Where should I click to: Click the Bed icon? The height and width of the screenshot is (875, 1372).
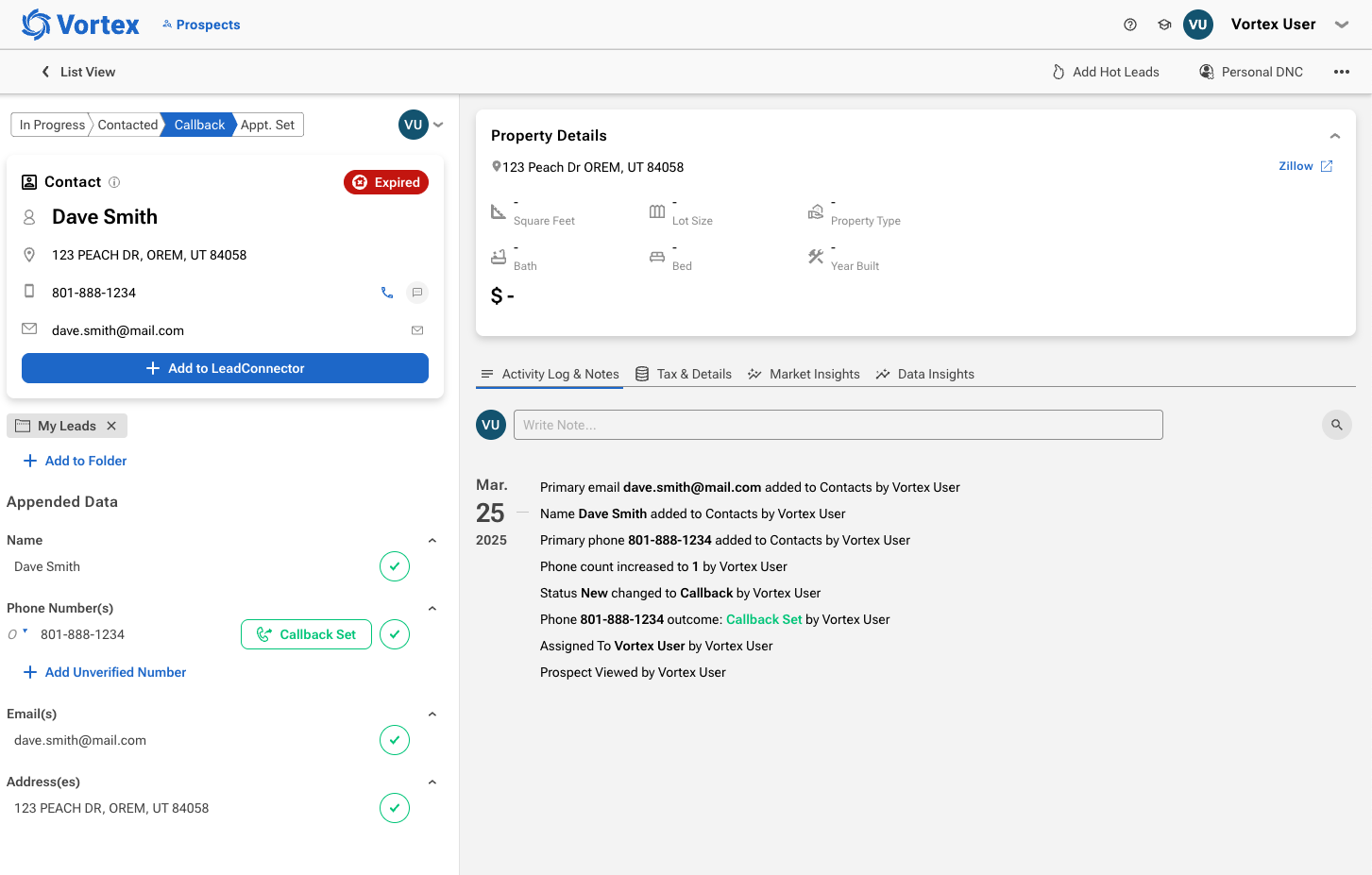click(657, 257)
